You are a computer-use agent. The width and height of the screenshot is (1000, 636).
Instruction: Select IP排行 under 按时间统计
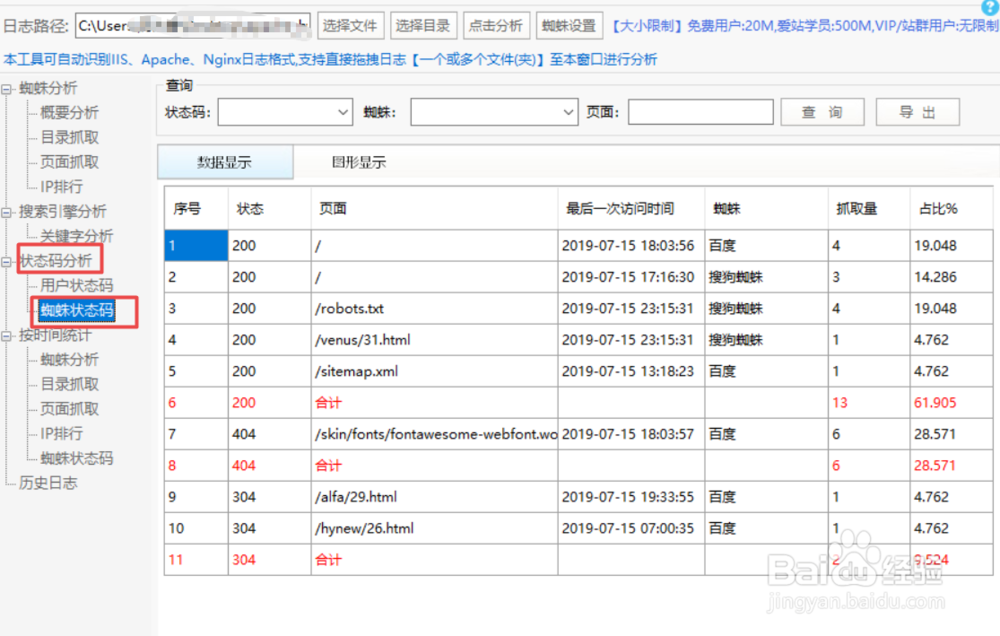(x=61, y=434)
